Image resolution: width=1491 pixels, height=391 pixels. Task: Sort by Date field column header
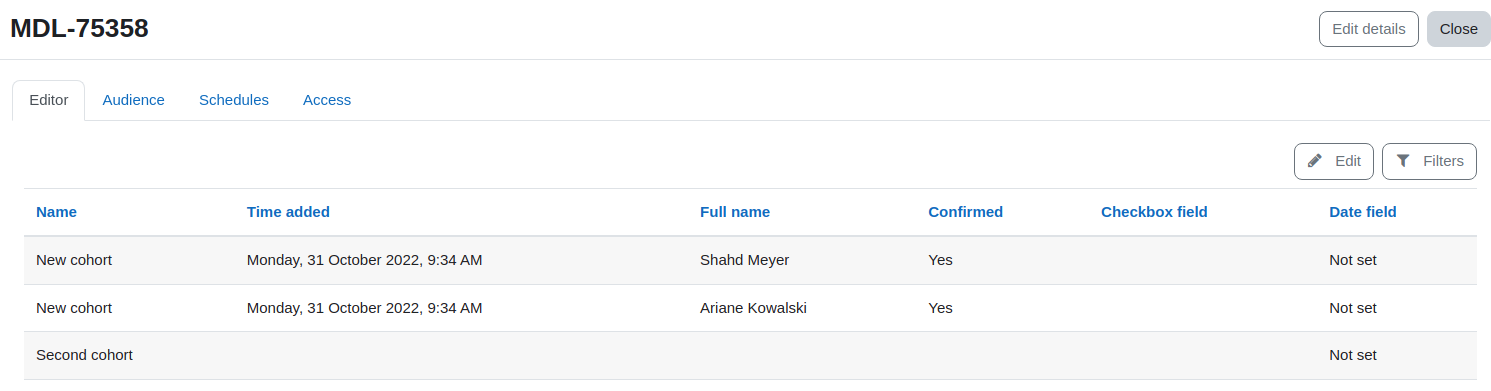[1363, 212]
